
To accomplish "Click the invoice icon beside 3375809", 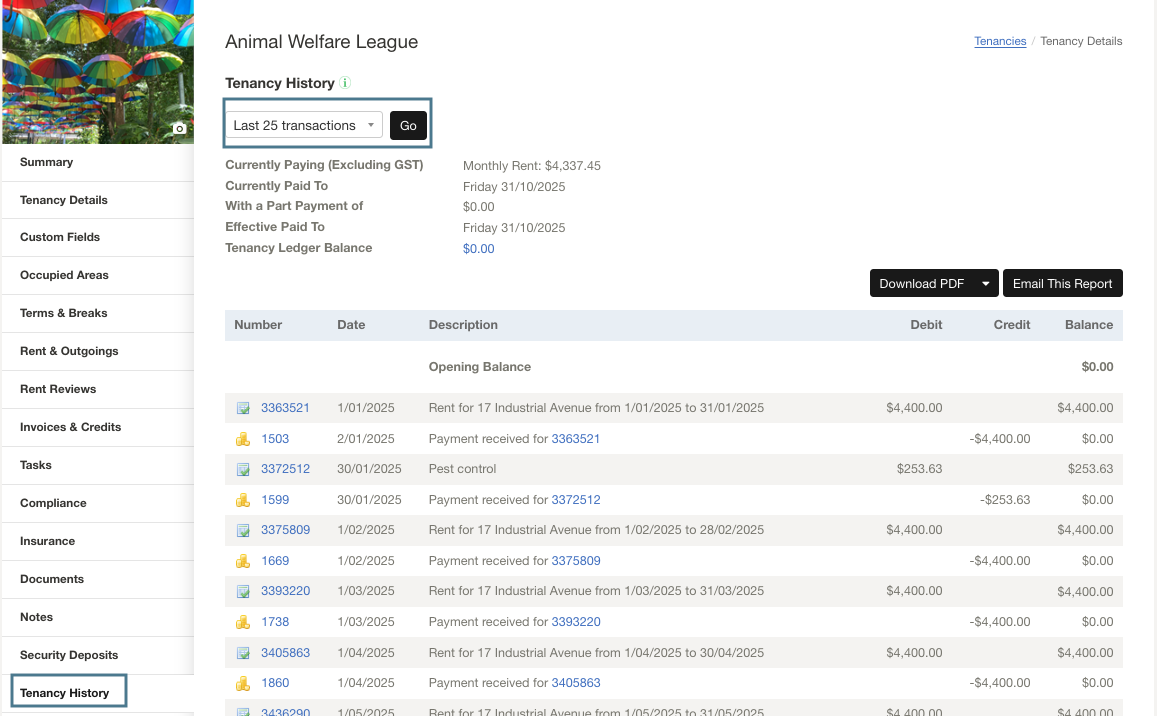I will (242, 529).
